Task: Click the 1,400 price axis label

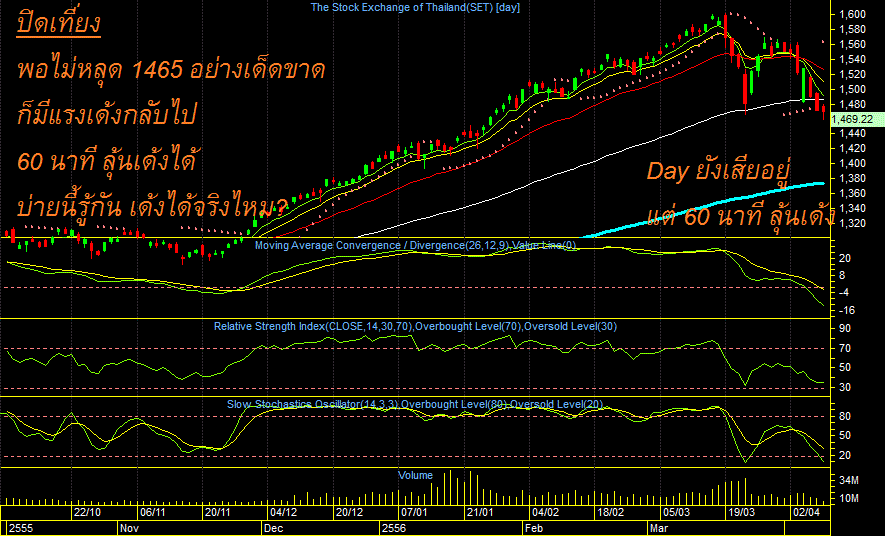Action: coord(852,163)
